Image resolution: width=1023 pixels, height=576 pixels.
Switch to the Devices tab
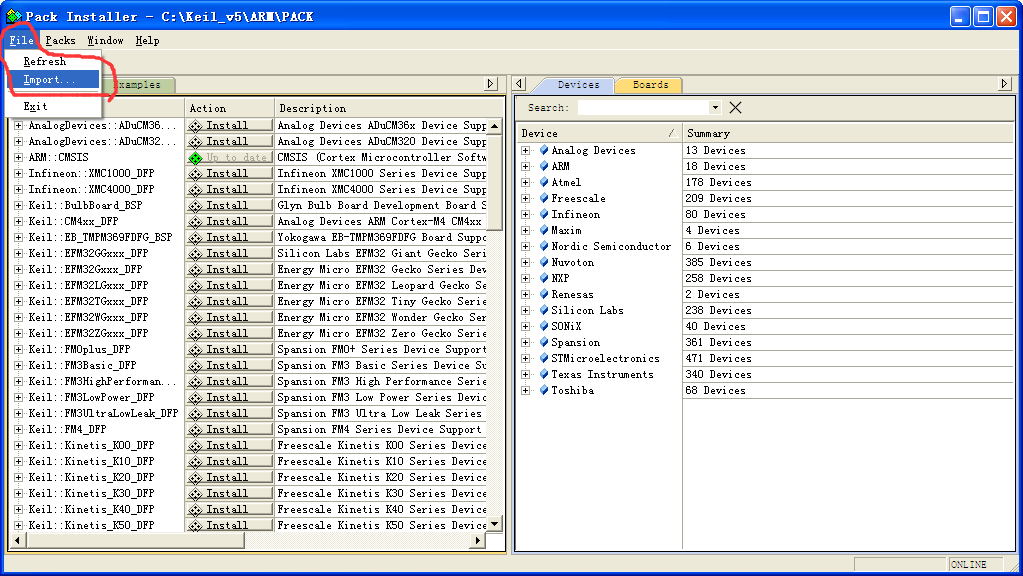click(x=578, y=85)
